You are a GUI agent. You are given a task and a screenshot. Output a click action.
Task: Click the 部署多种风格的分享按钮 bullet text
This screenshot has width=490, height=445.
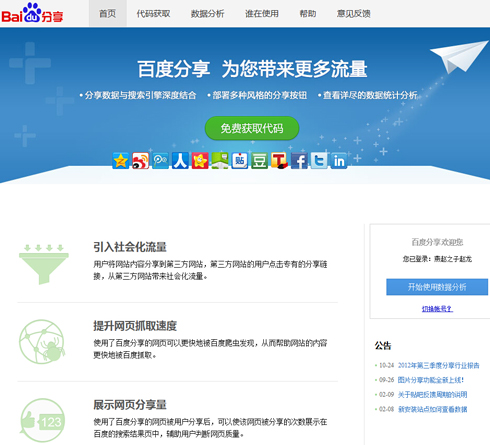tap(260, 95)
